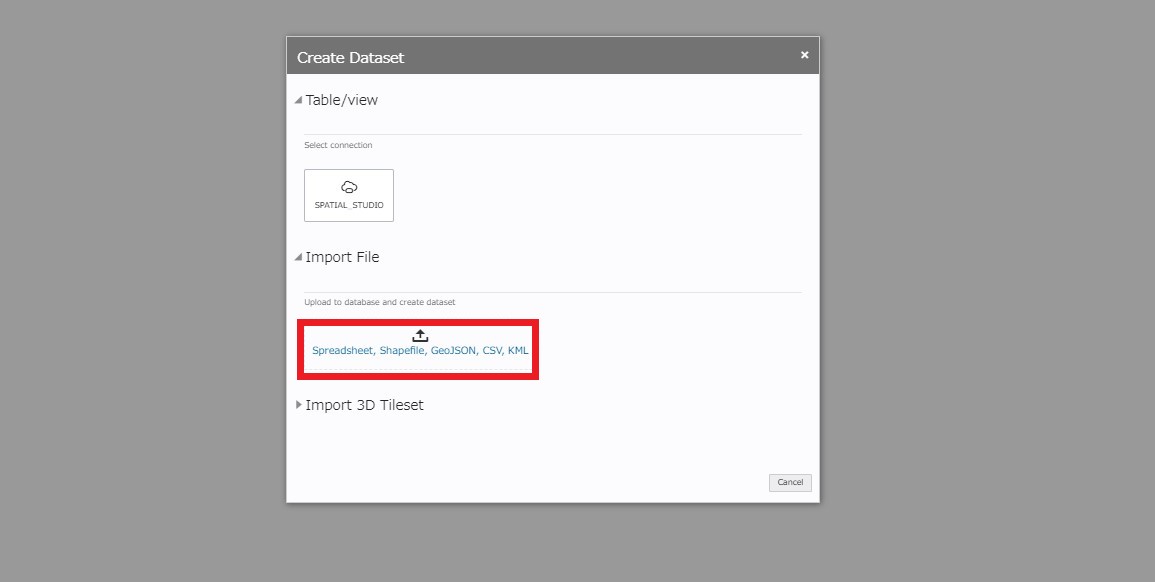Click the Import 3D Tileset heading text
This screenshot has width=1155, height=582.
click(364, 405)
